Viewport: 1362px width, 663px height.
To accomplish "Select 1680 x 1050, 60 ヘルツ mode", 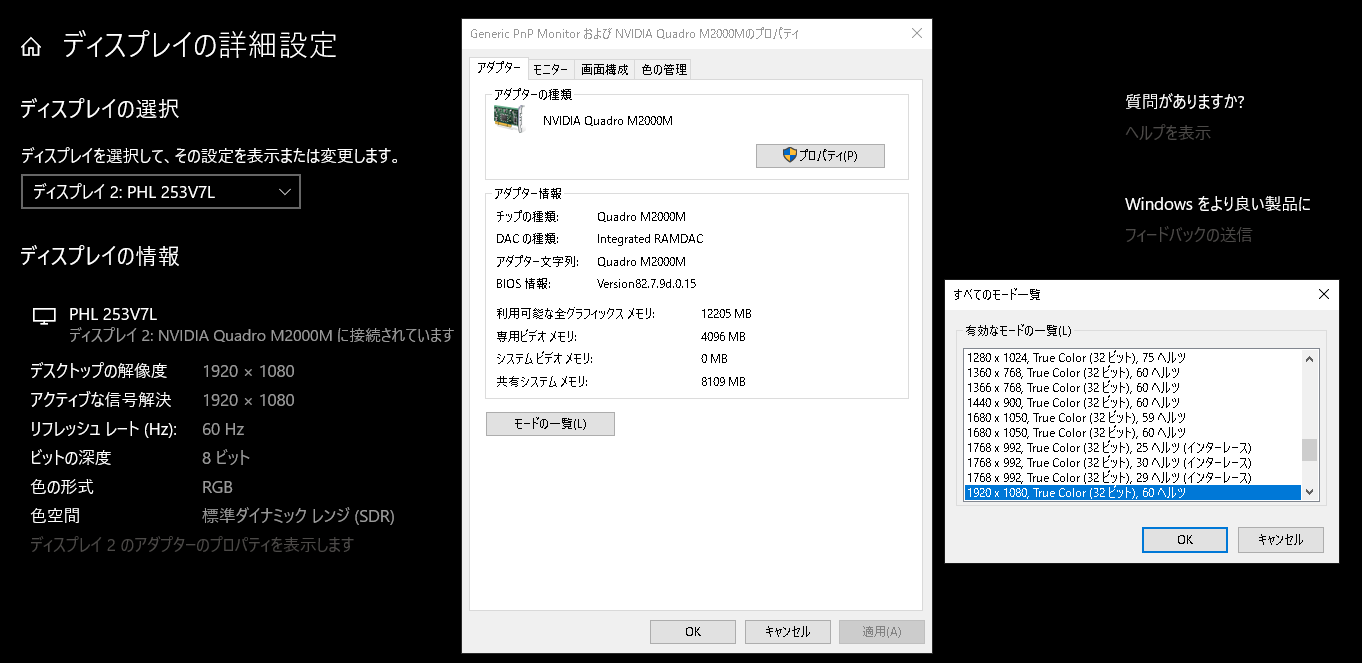I will point(1132,432).
